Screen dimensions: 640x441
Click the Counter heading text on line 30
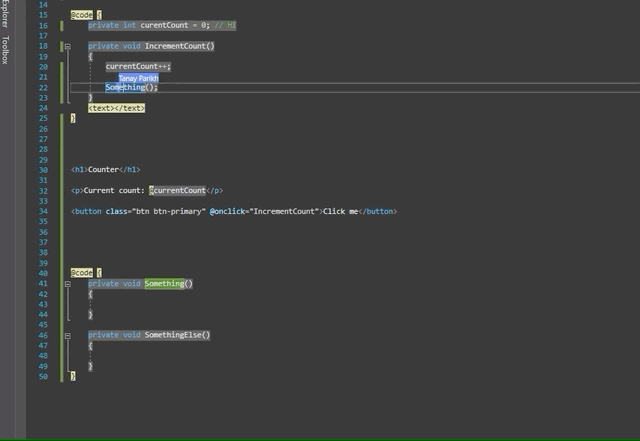click(x=103, y=169)
